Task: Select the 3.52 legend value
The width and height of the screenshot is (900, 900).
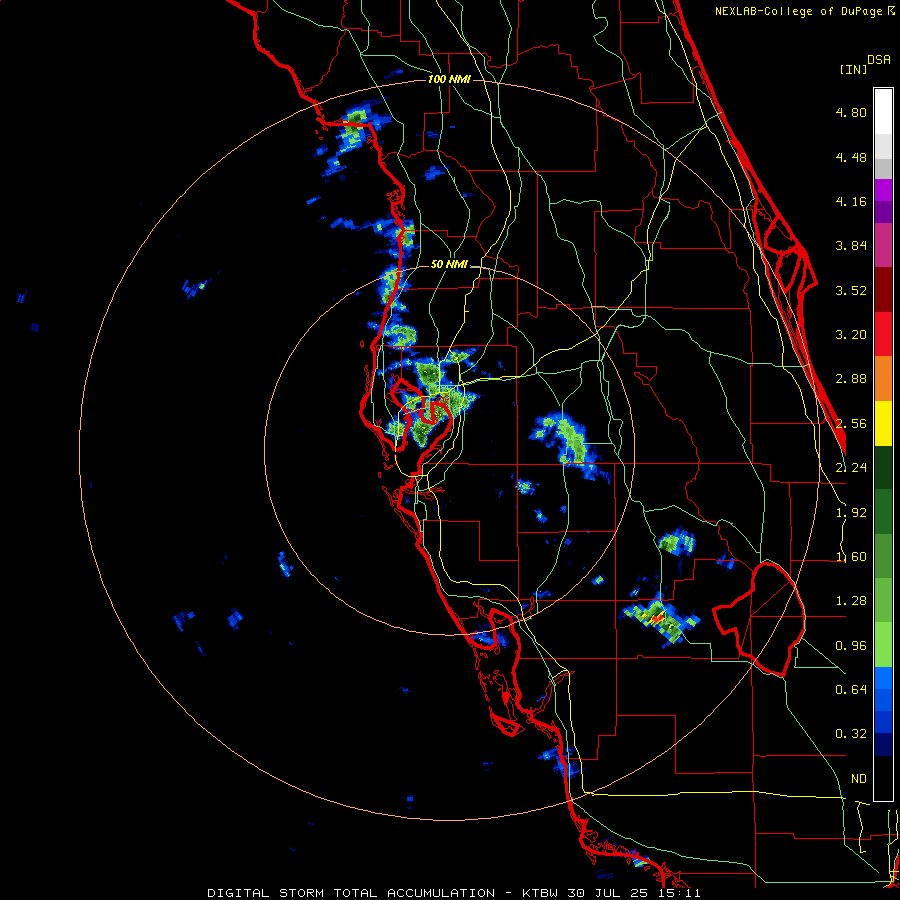Action: 851,290
